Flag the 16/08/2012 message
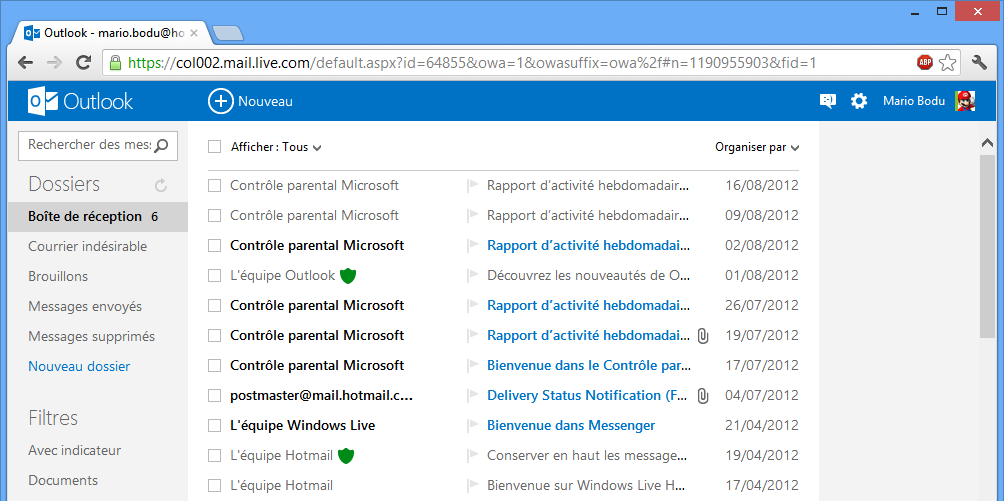This screenshot has height=501, width=1004. [473, 186]
